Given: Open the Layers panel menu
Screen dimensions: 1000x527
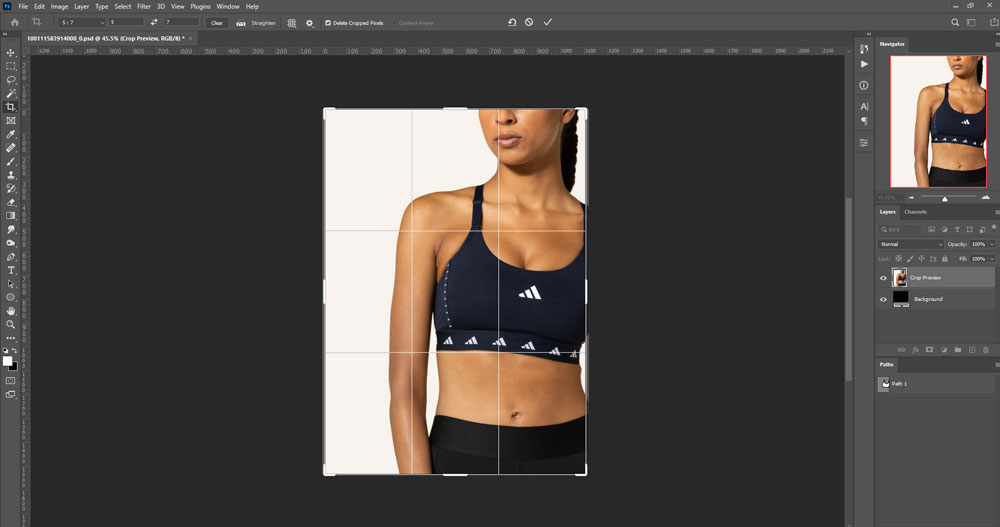Looking at the screenshot, I should (997, 212).
